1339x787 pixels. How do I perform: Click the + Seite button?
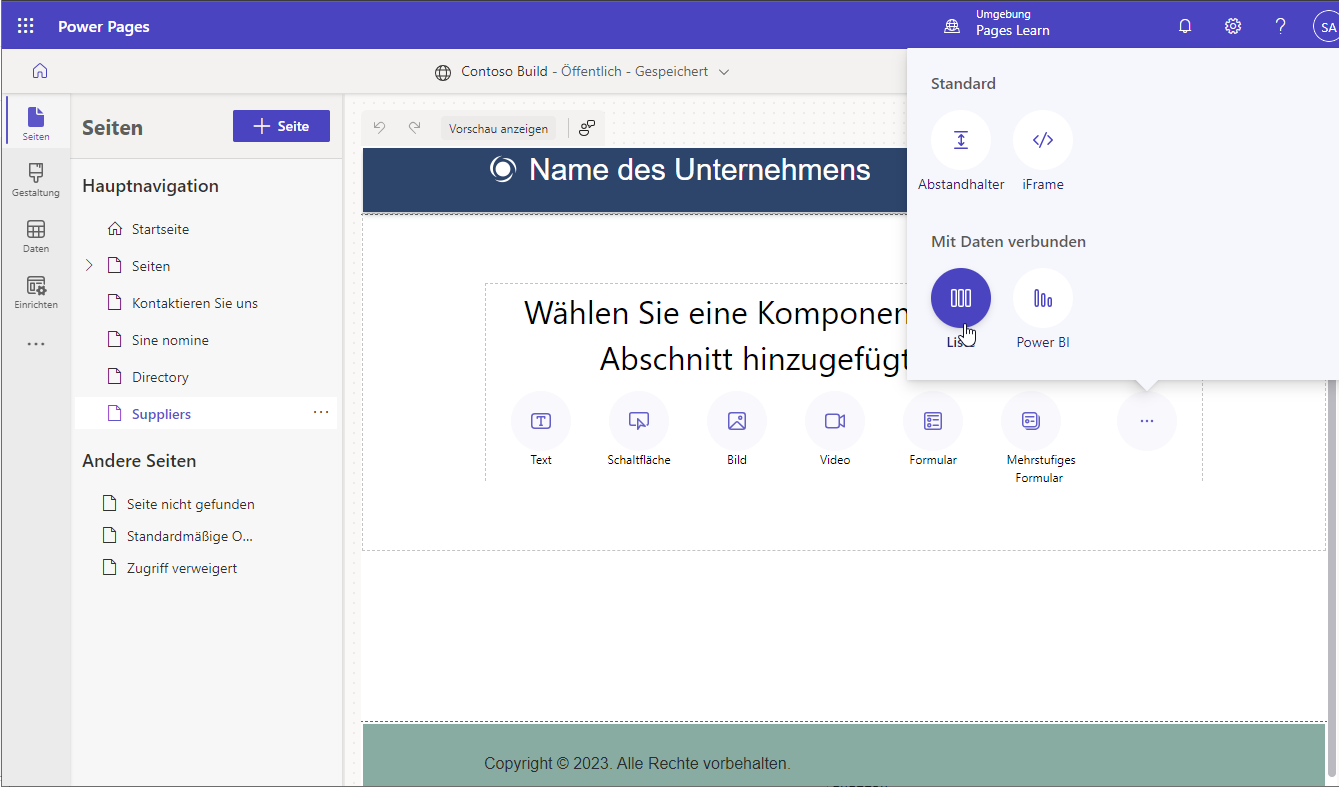point(281,126)
